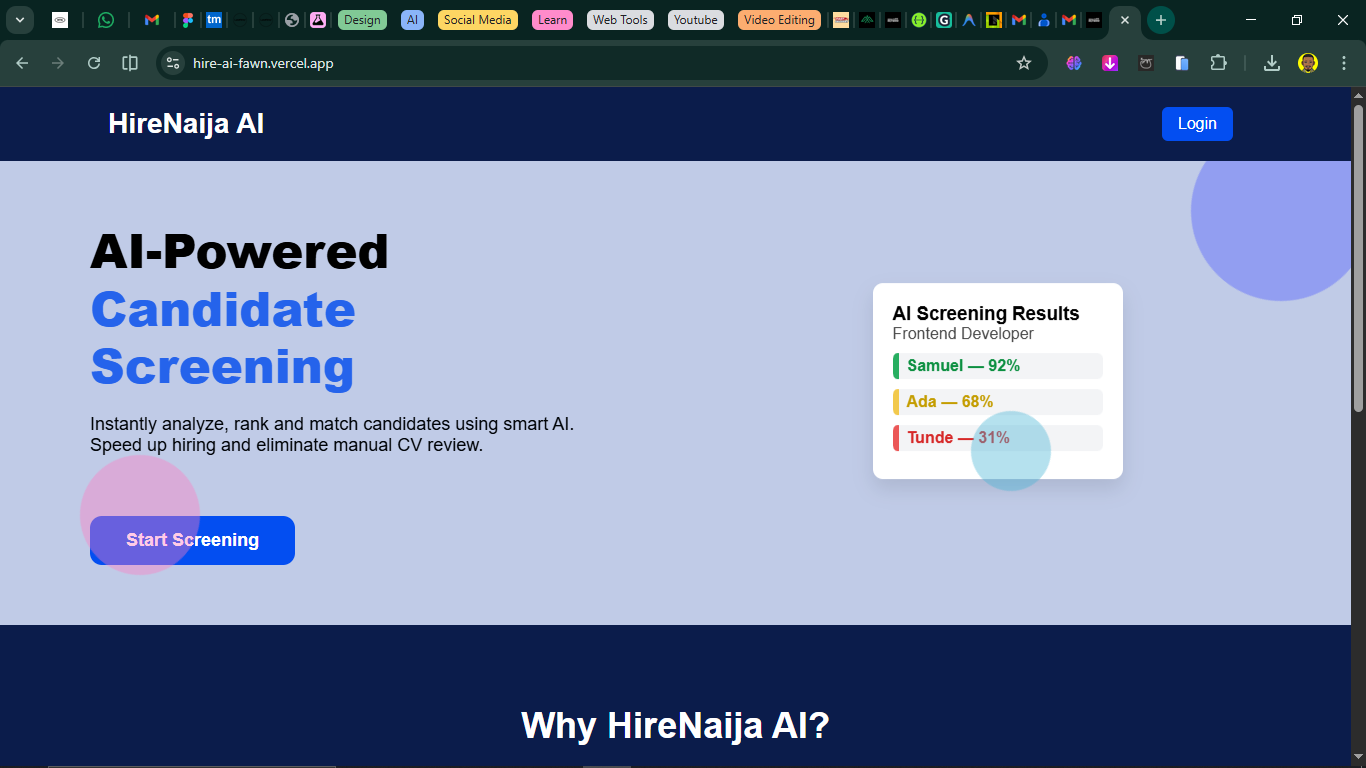Click the "AI Screening Results" card title
The image size is (1366, 768).
point(986,314)
